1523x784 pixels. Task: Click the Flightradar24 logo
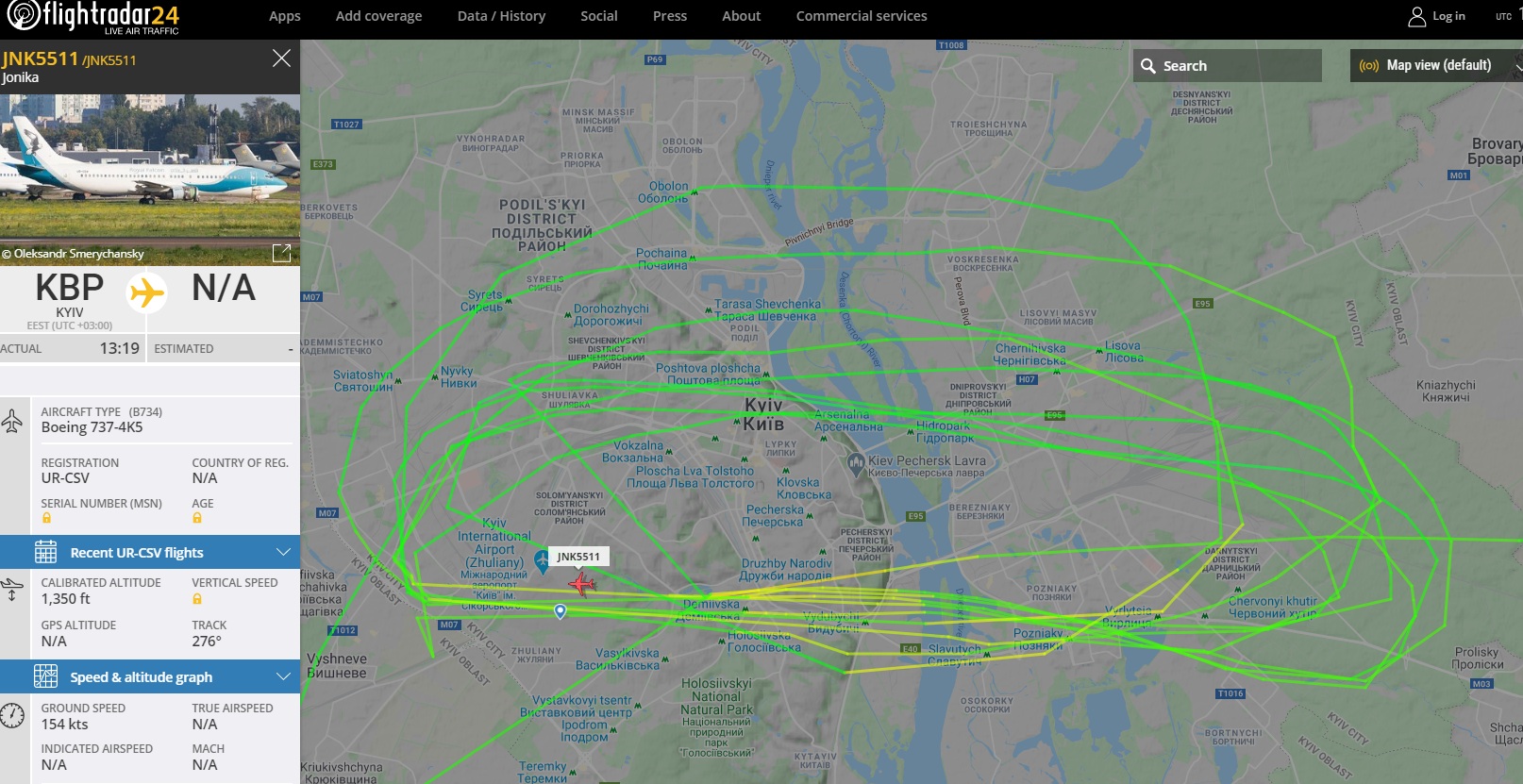coord(92,17)
